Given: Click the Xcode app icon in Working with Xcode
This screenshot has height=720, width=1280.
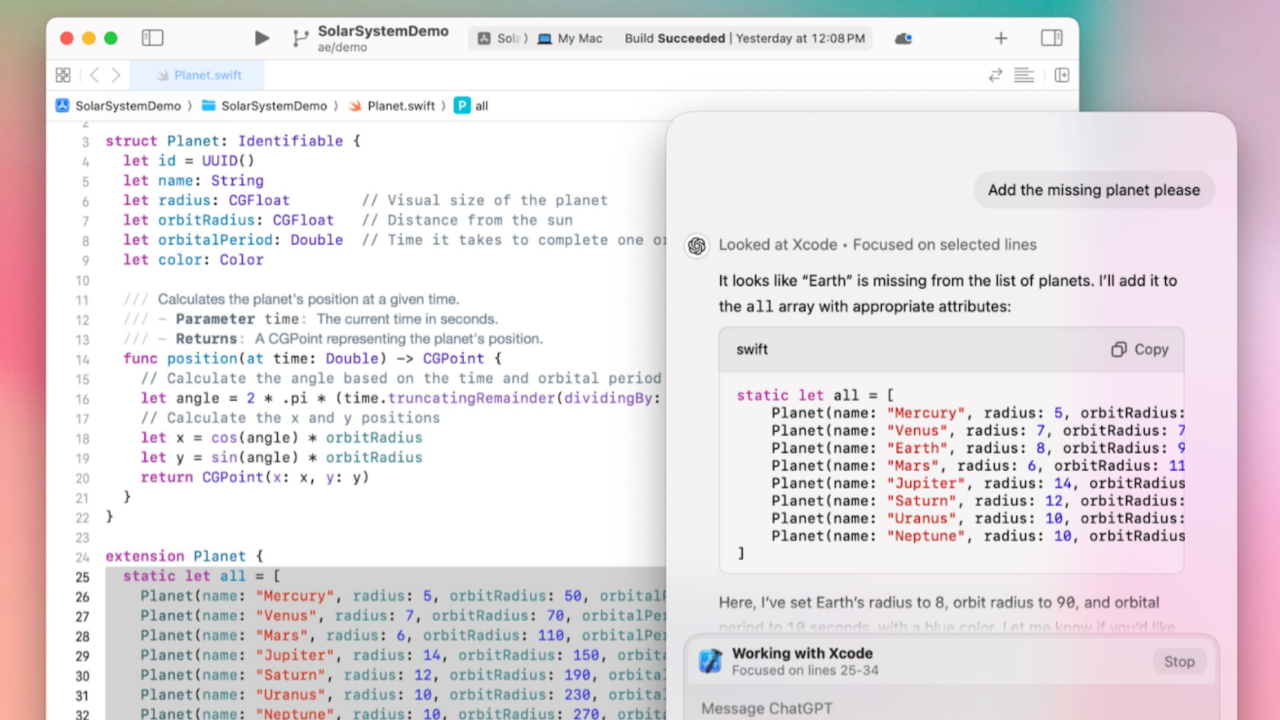Looking at the screenshot, I should click(x=710, y=660).
